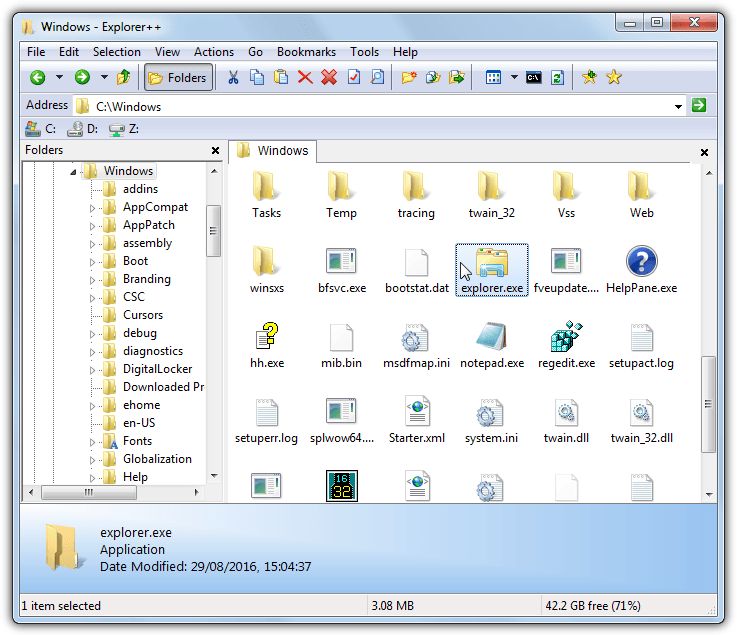
Task: Expand the diagnostics tree folder
Action: click(x=93, y=352)
